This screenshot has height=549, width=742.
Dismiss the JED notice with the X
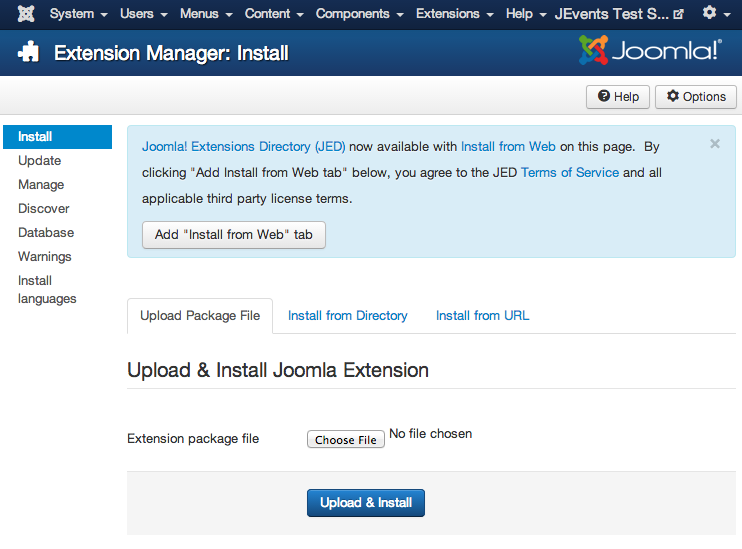(715, 144)
